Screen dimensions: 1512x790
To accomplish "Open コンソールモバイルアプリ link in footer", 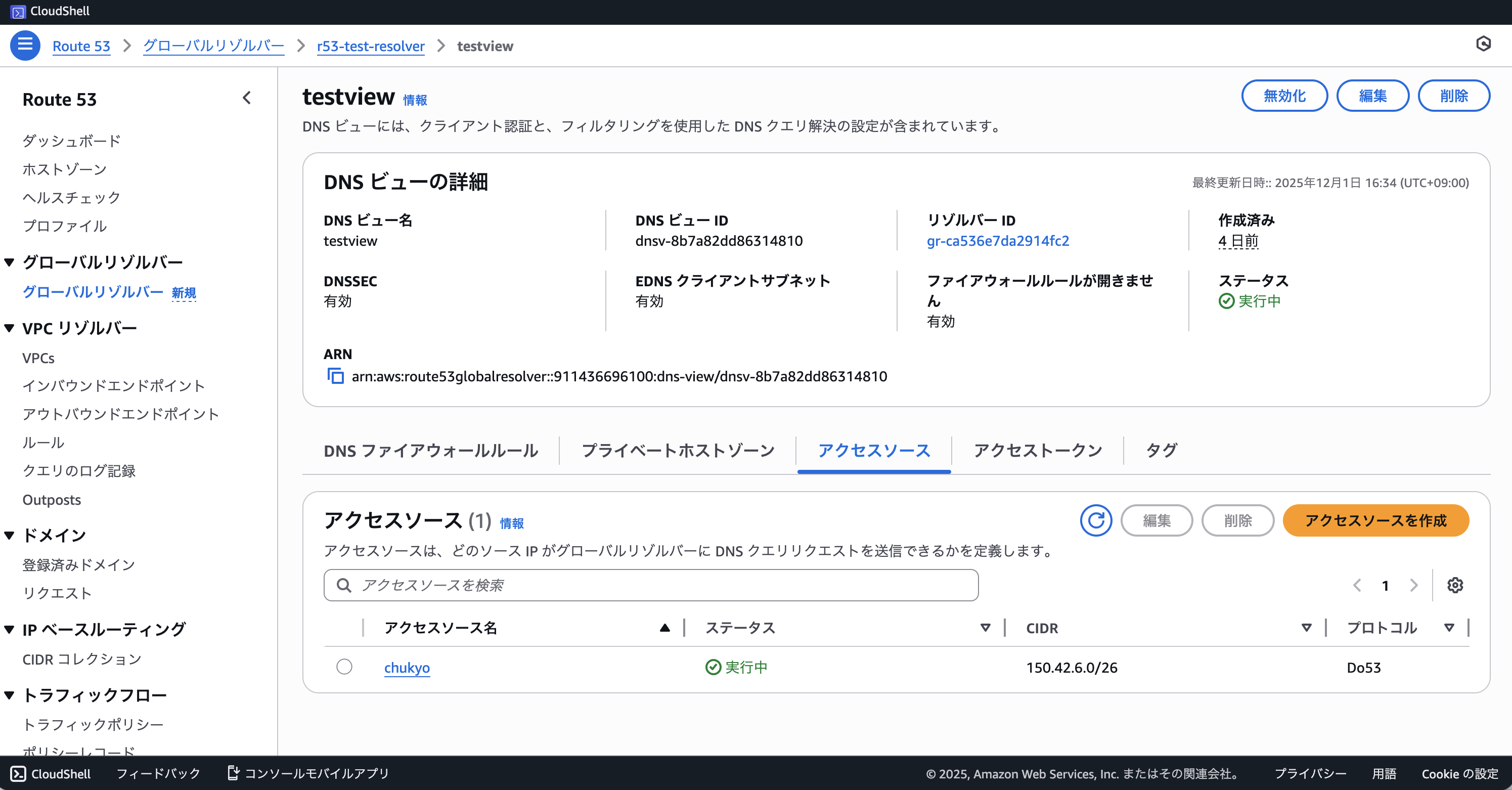I will coord(308,774).
